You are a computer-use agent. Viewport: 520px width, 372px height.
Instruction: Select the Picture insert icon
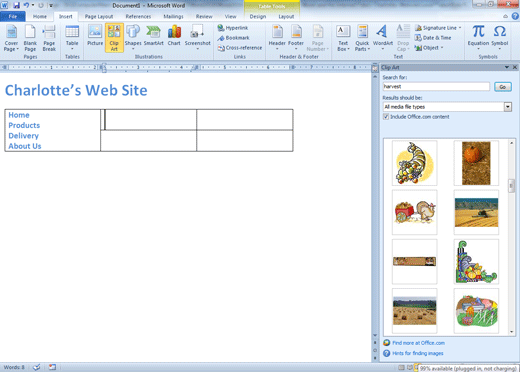pos(95,36)
